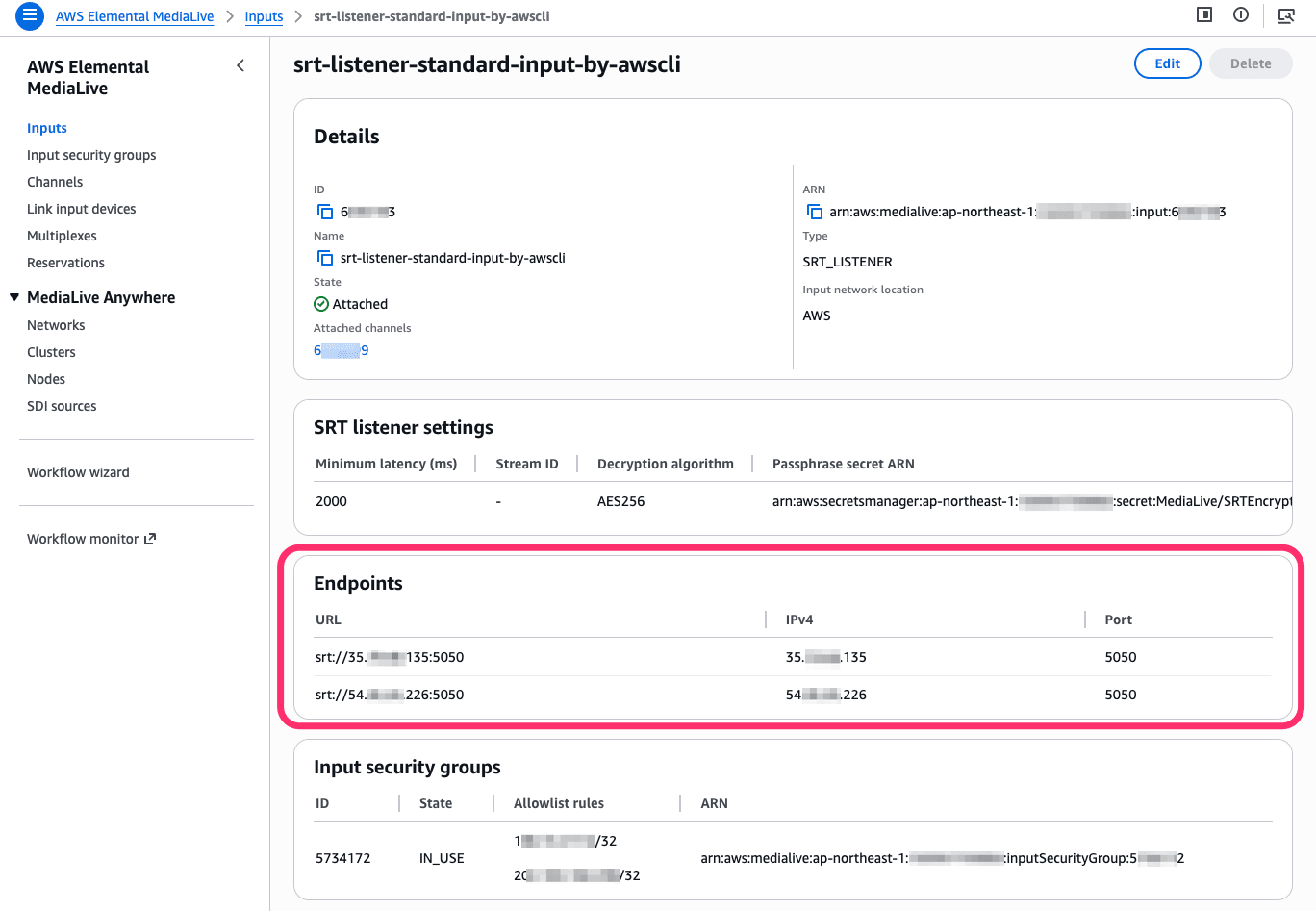Open Link input devices
1316x911 pixels.
tap(82, 209)
